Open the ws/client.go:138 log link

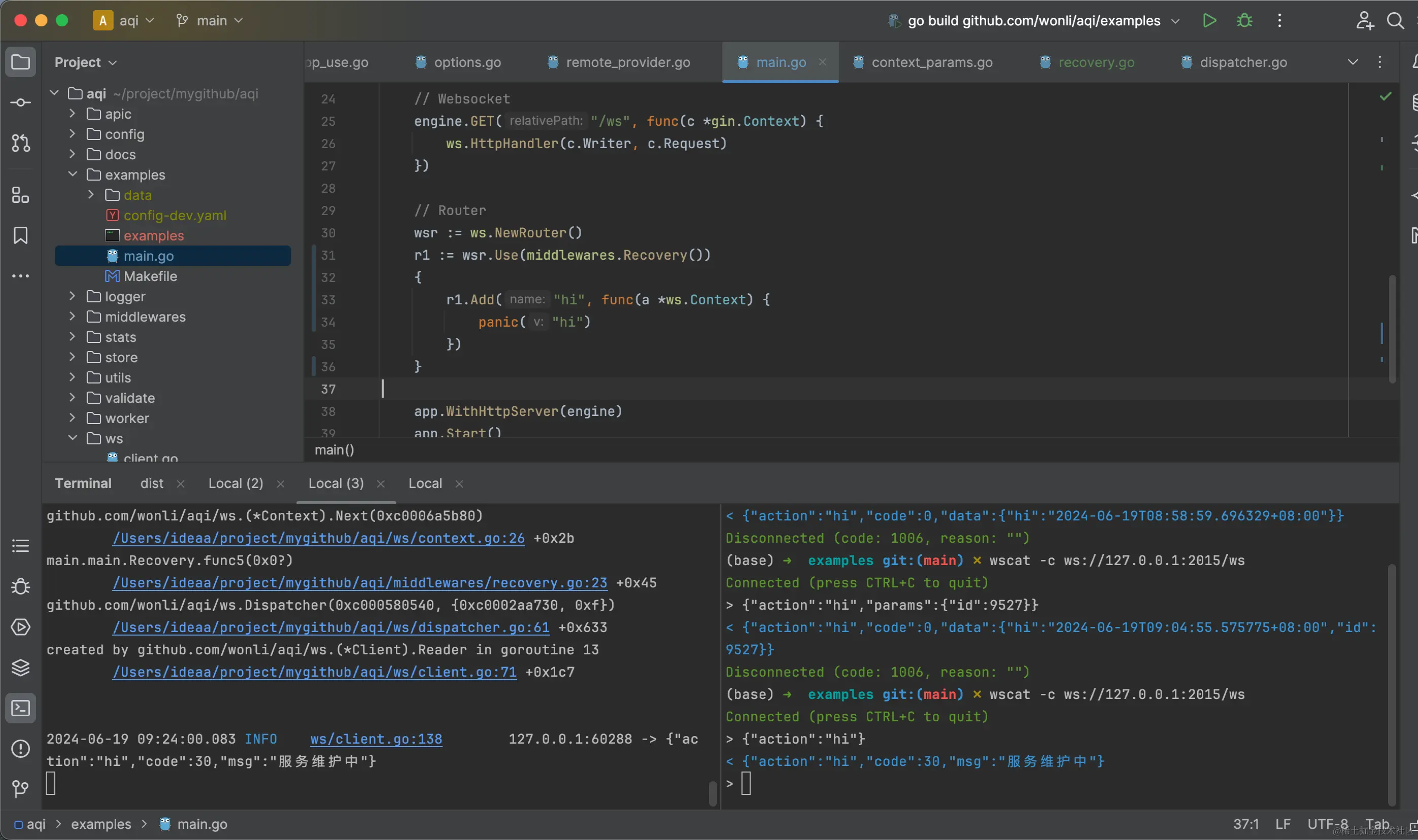(376, 739)
